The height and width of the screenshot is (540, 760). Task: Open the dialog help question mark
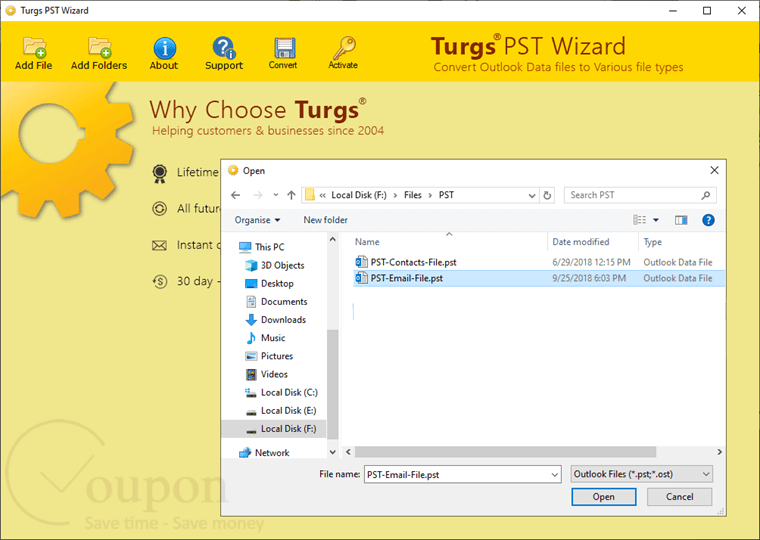click(708, 220)
